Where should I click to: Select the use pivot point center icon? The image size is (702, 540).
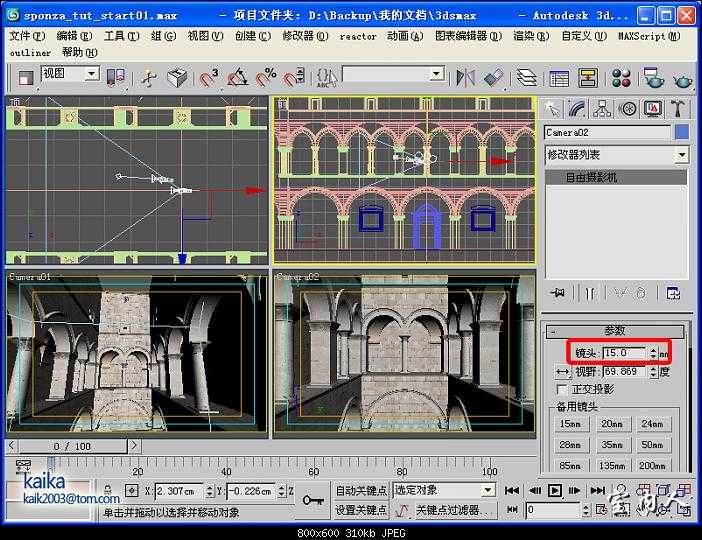(x=116, y=78)
